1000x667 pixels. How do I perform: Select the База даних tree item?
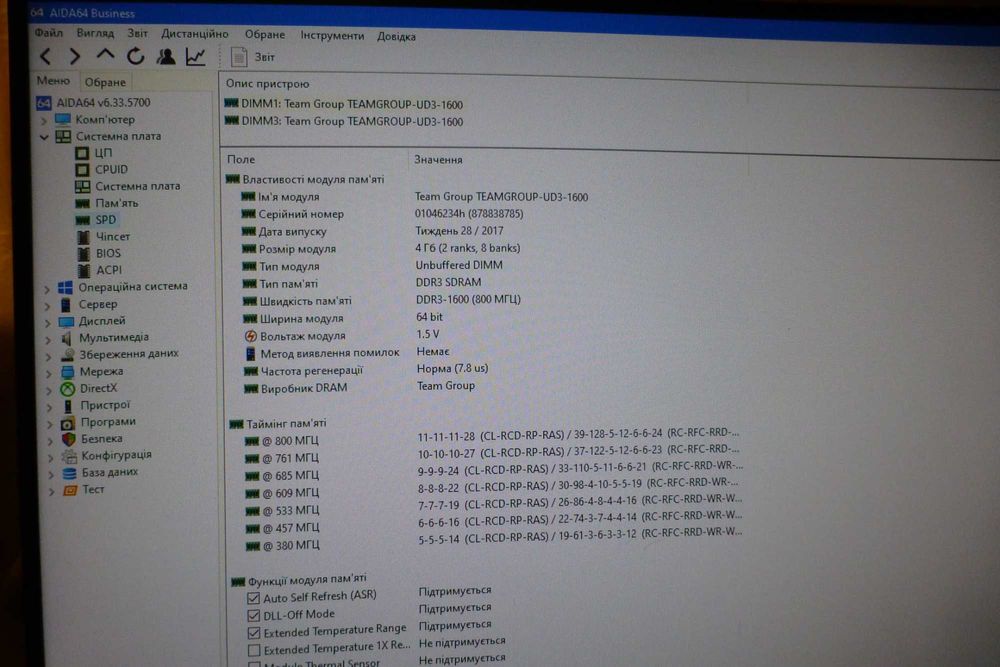[x=101, y=473]
